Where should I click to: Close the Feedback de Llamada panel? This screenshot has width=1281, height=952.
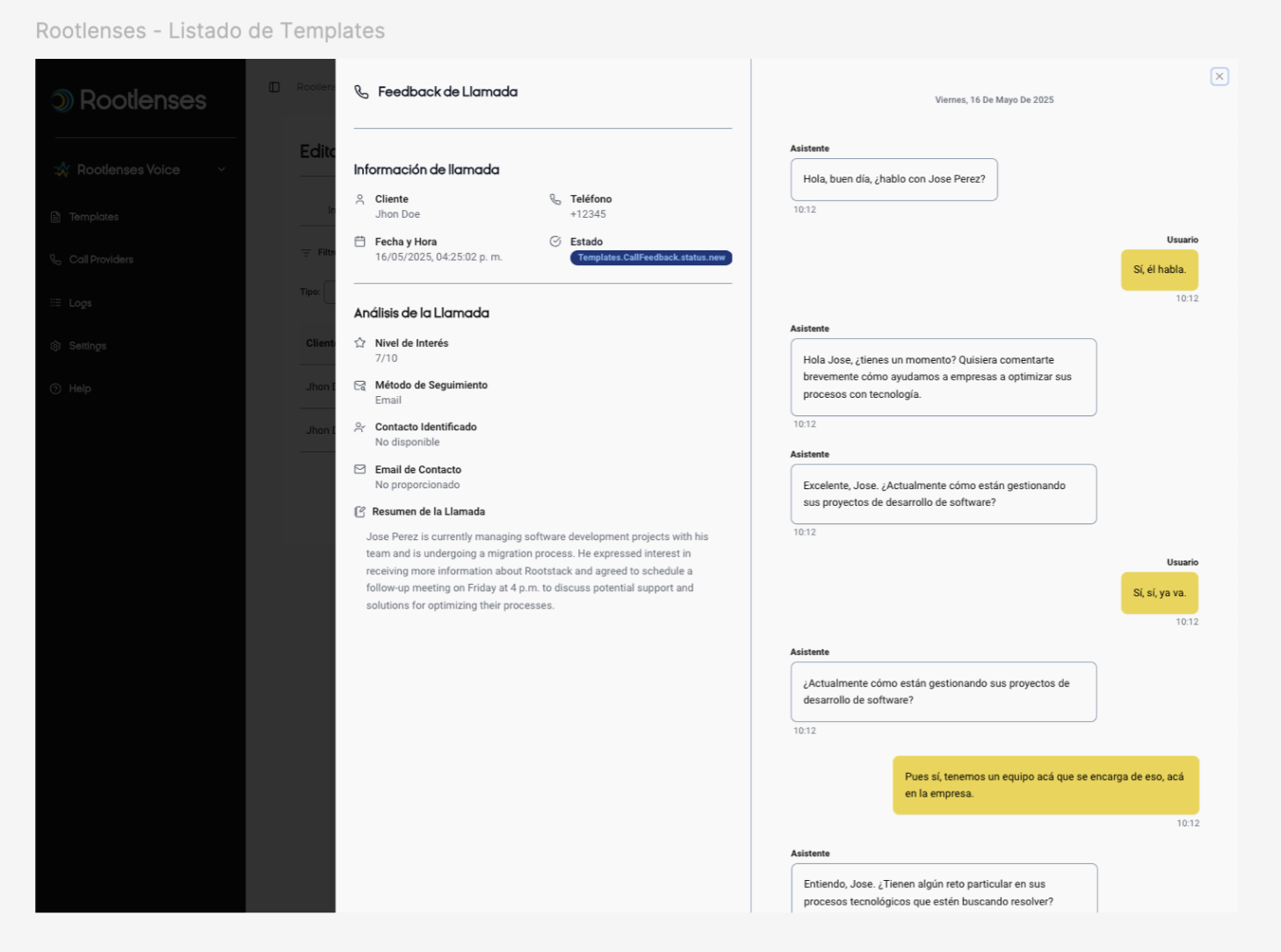pos(1219,76)
